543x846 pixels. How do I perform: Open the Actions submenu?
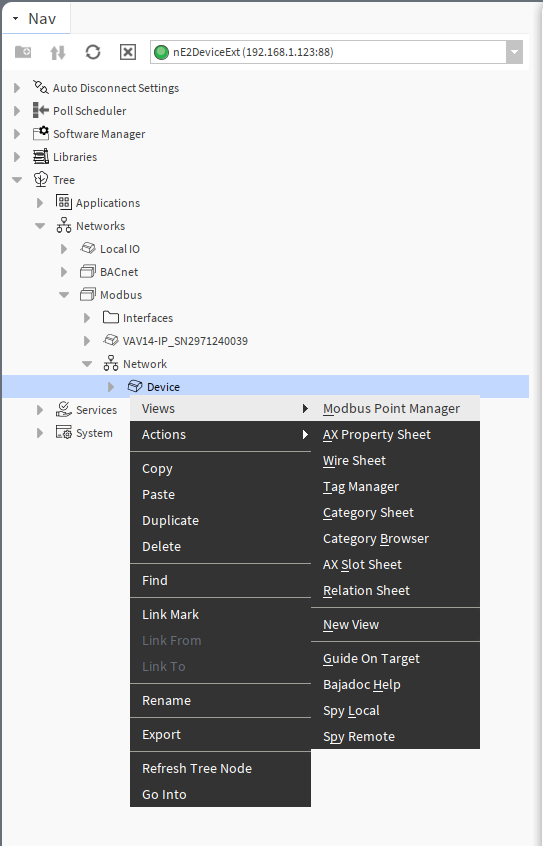(x=220, y=434)
